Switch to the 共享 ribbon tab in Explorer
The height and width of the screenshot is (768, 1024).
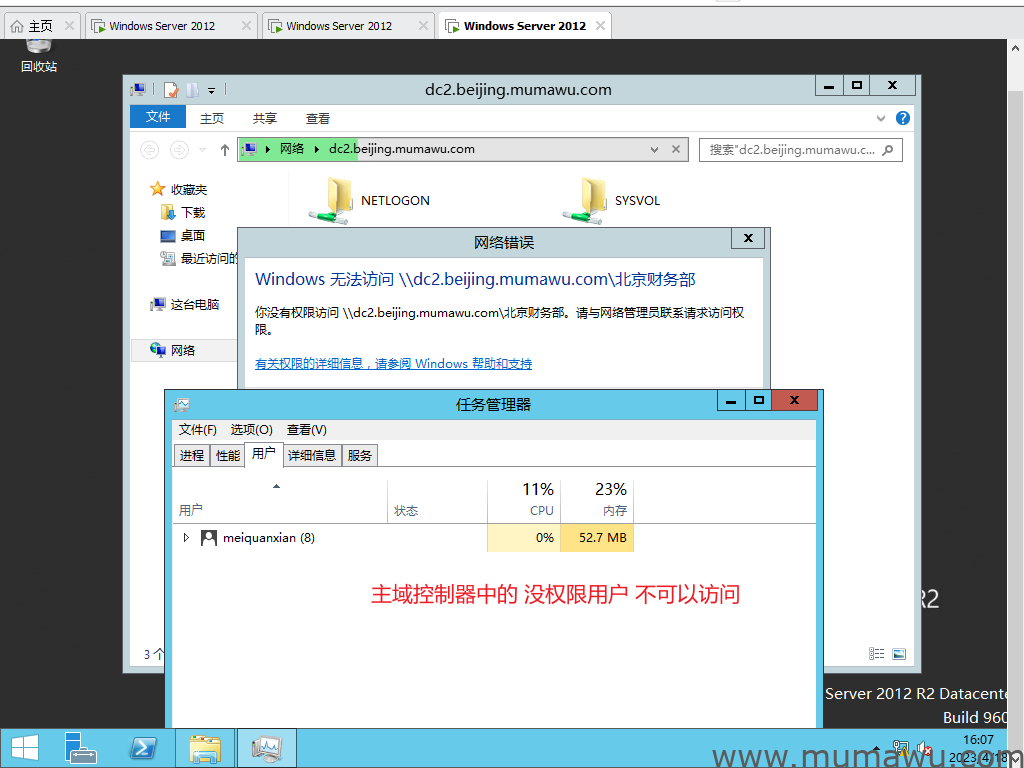coord(264,117)
